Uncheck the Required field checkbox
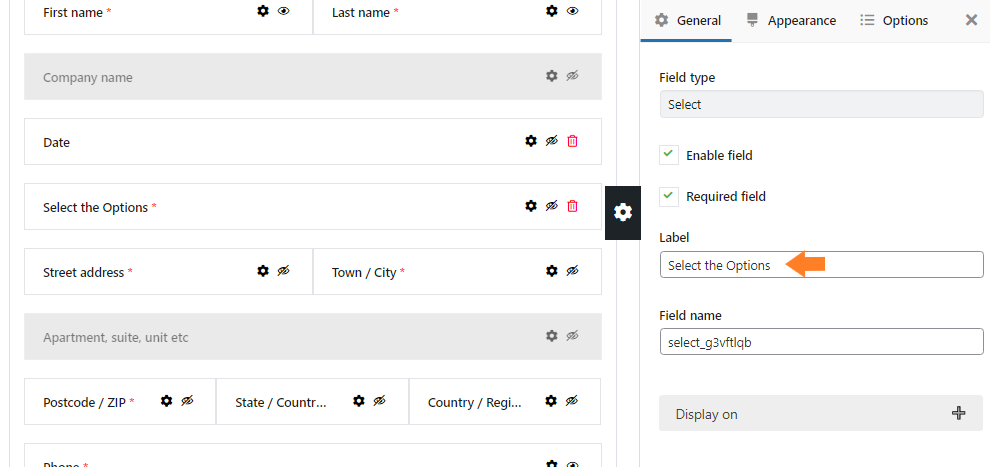Screen dimensions: 990x467 (669, 196)
